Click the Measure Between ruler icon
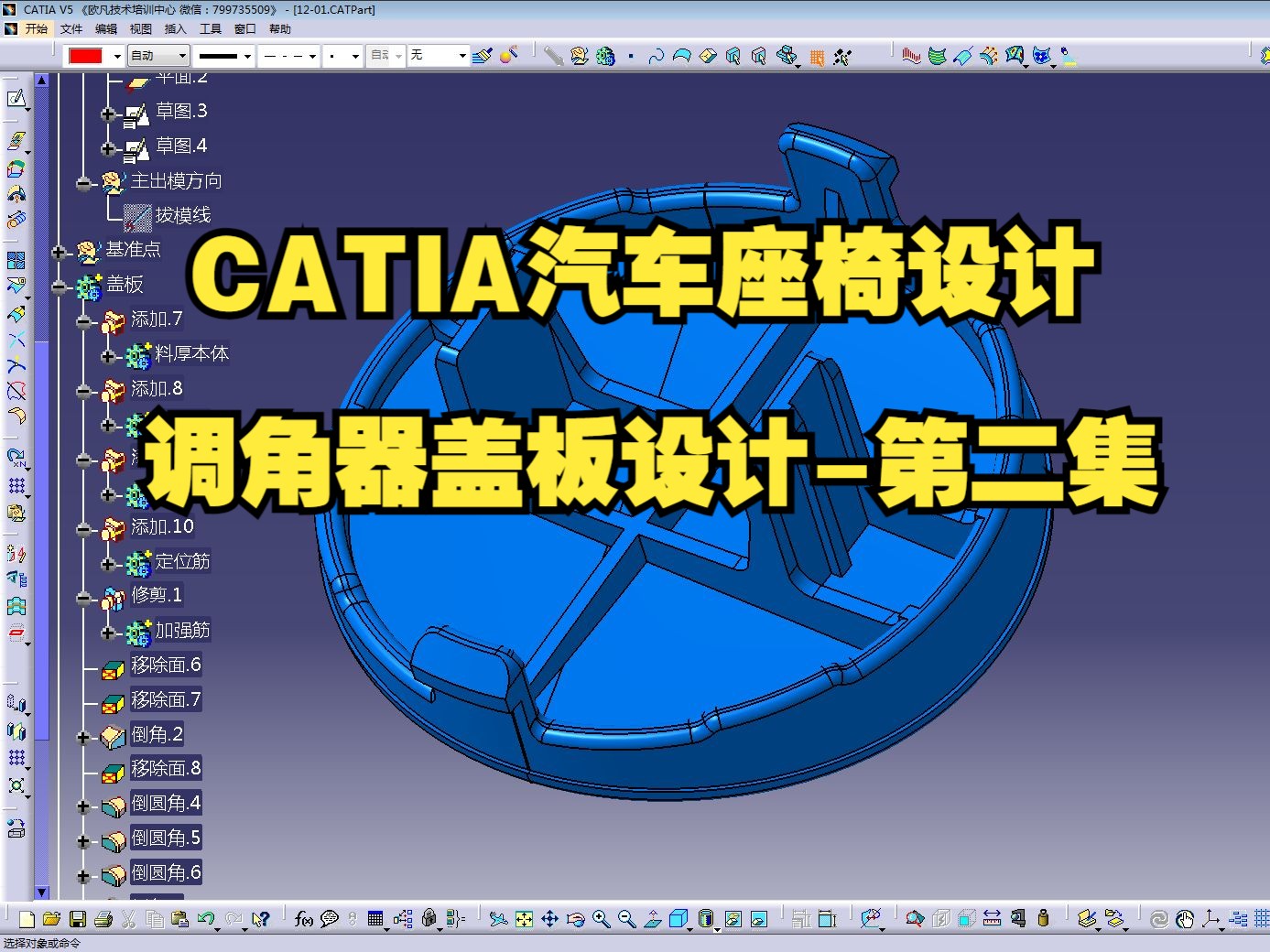 click(x=992, y=919)
